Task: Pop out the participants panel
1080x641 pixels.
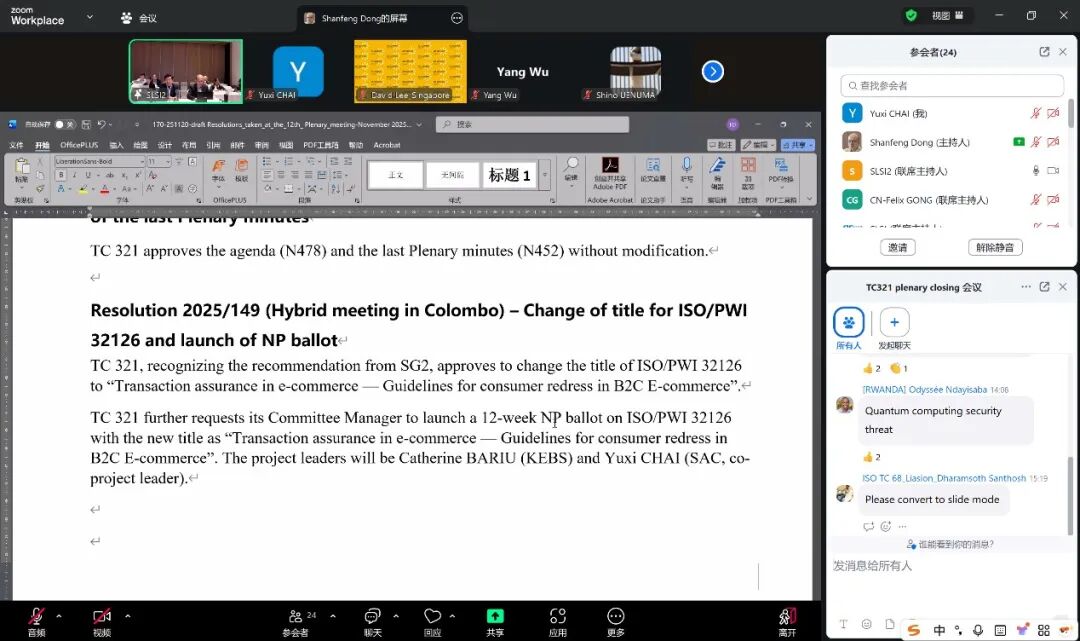Action: (x=1044, y=52)
